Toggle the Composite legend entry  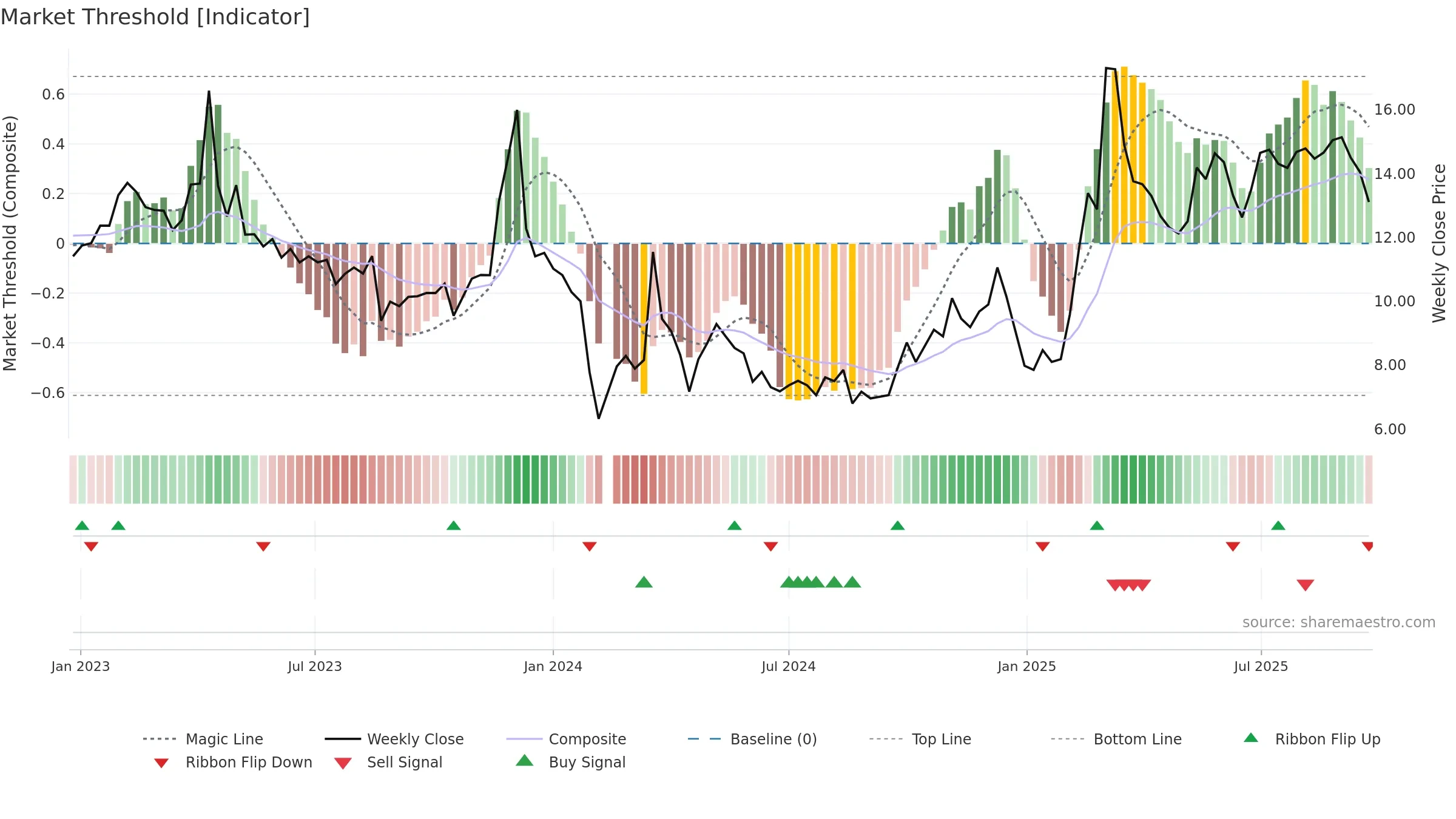566,739
